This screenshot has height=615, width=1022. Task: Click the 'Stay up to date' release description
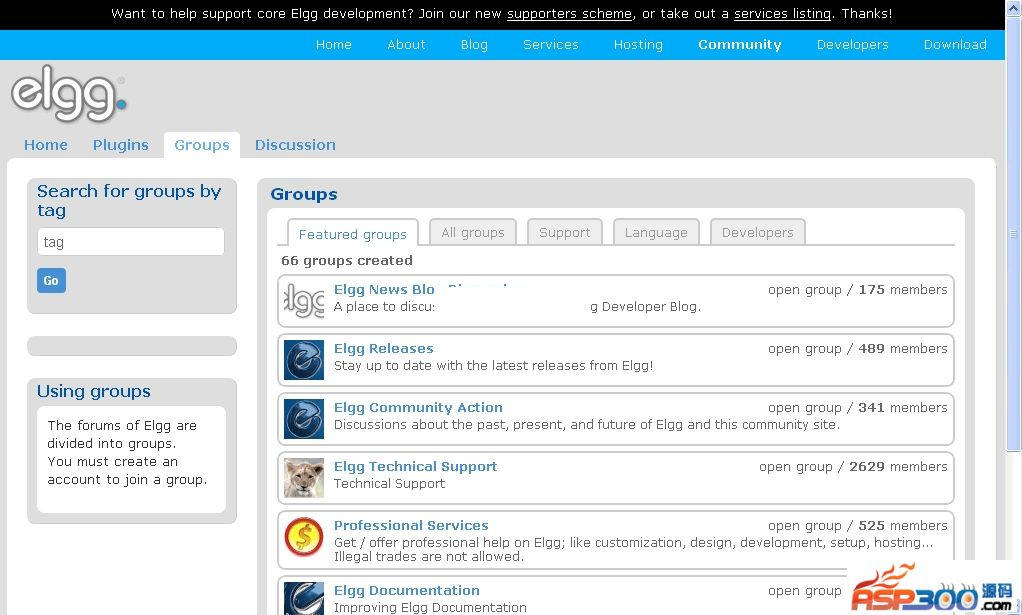coord(493,365)
